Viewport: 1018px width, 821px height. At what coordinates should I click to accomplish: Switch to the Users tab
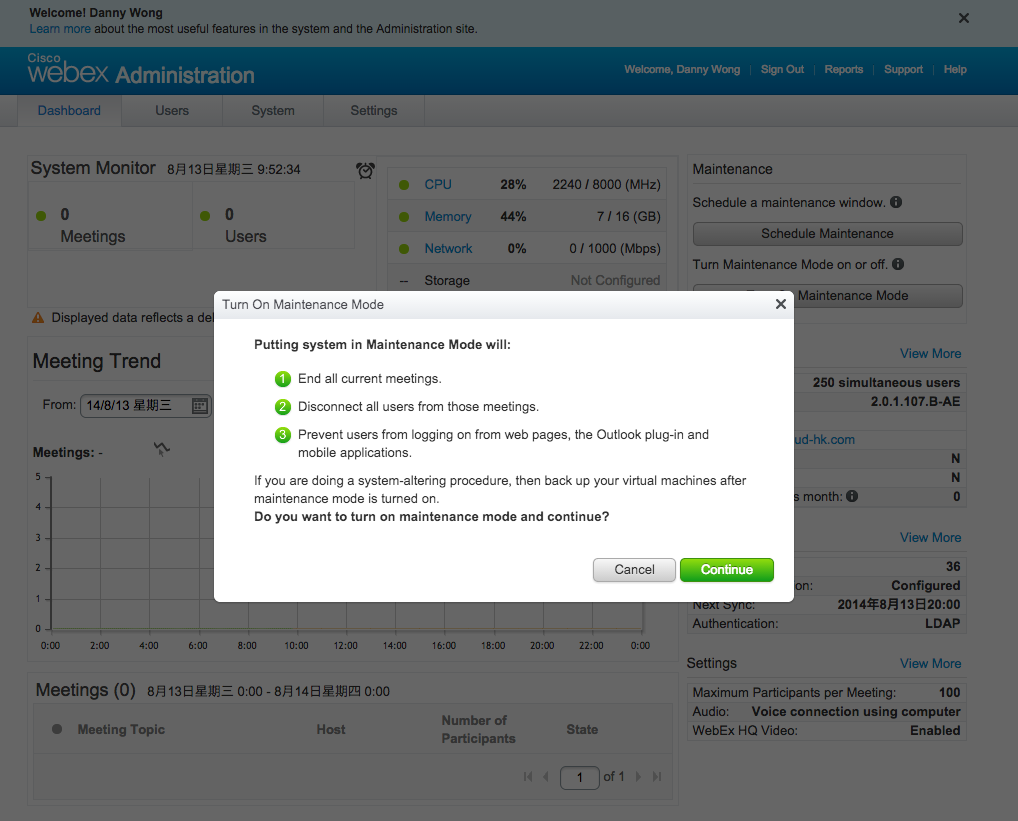pyautogui.click(x=171, y=110)
